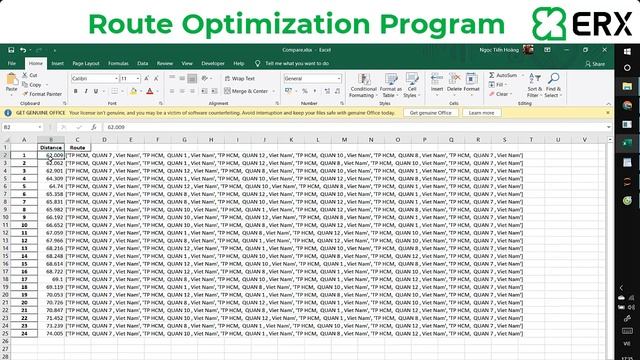Save the workbook from the quick access toolbar

(11, 50)
